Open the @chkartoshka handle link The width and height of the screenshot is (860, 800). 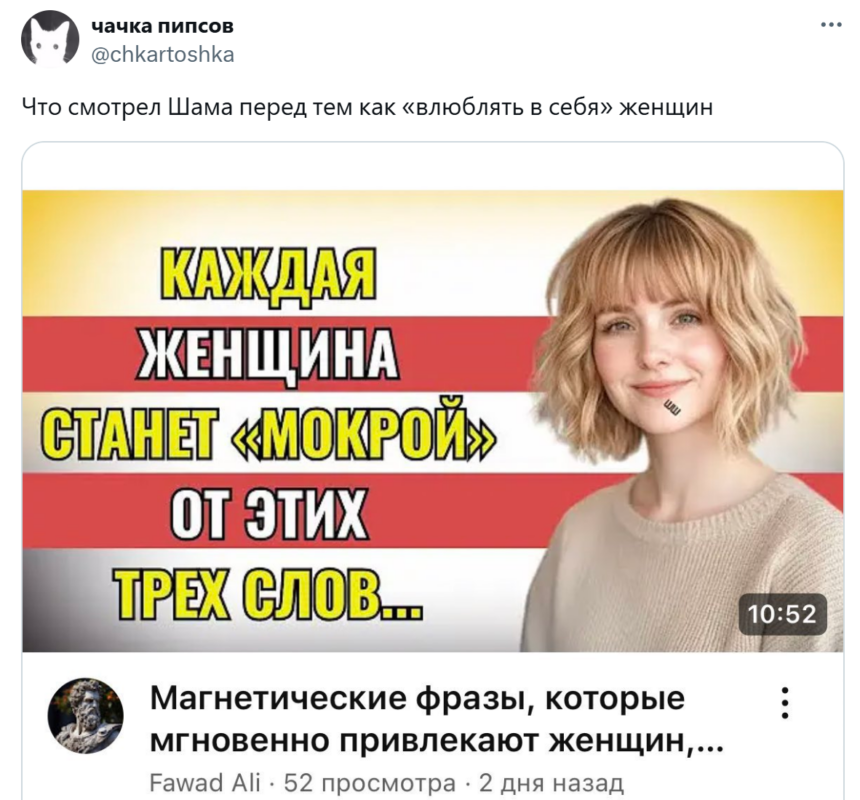coord(162,55)
